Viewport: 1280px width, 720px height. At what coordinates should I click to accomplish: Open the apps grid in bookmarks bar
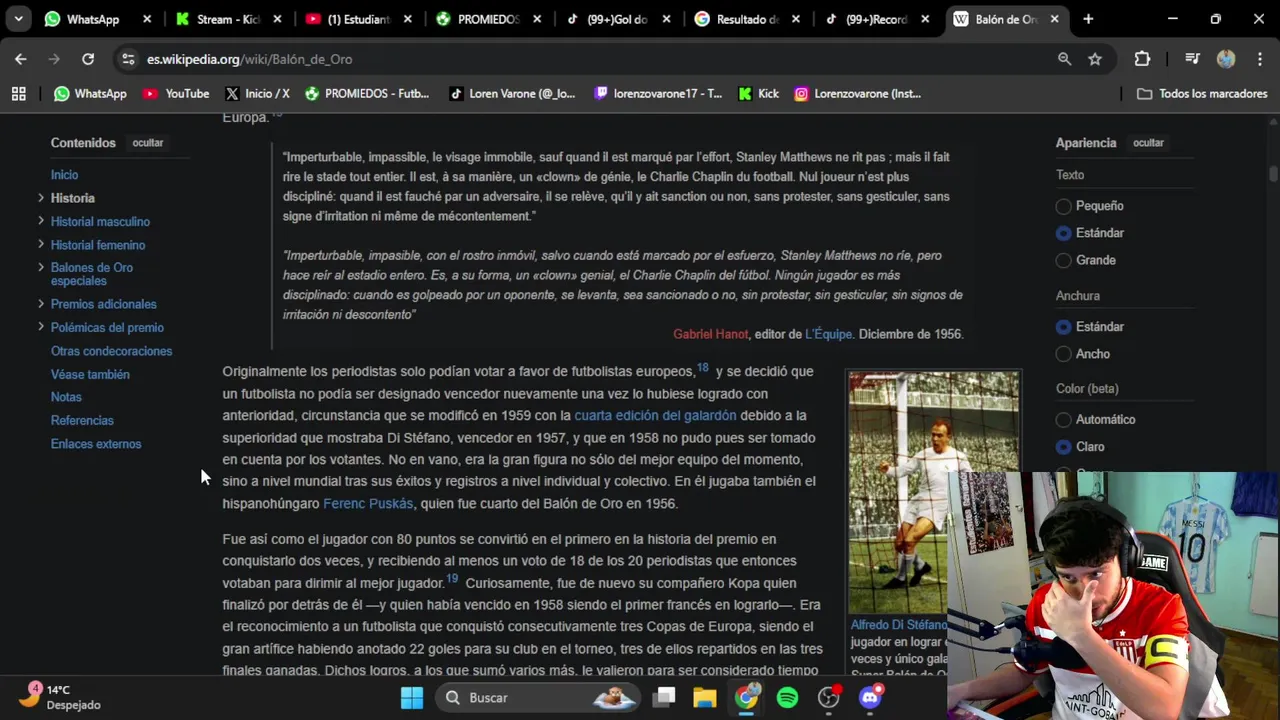[18, 94]
